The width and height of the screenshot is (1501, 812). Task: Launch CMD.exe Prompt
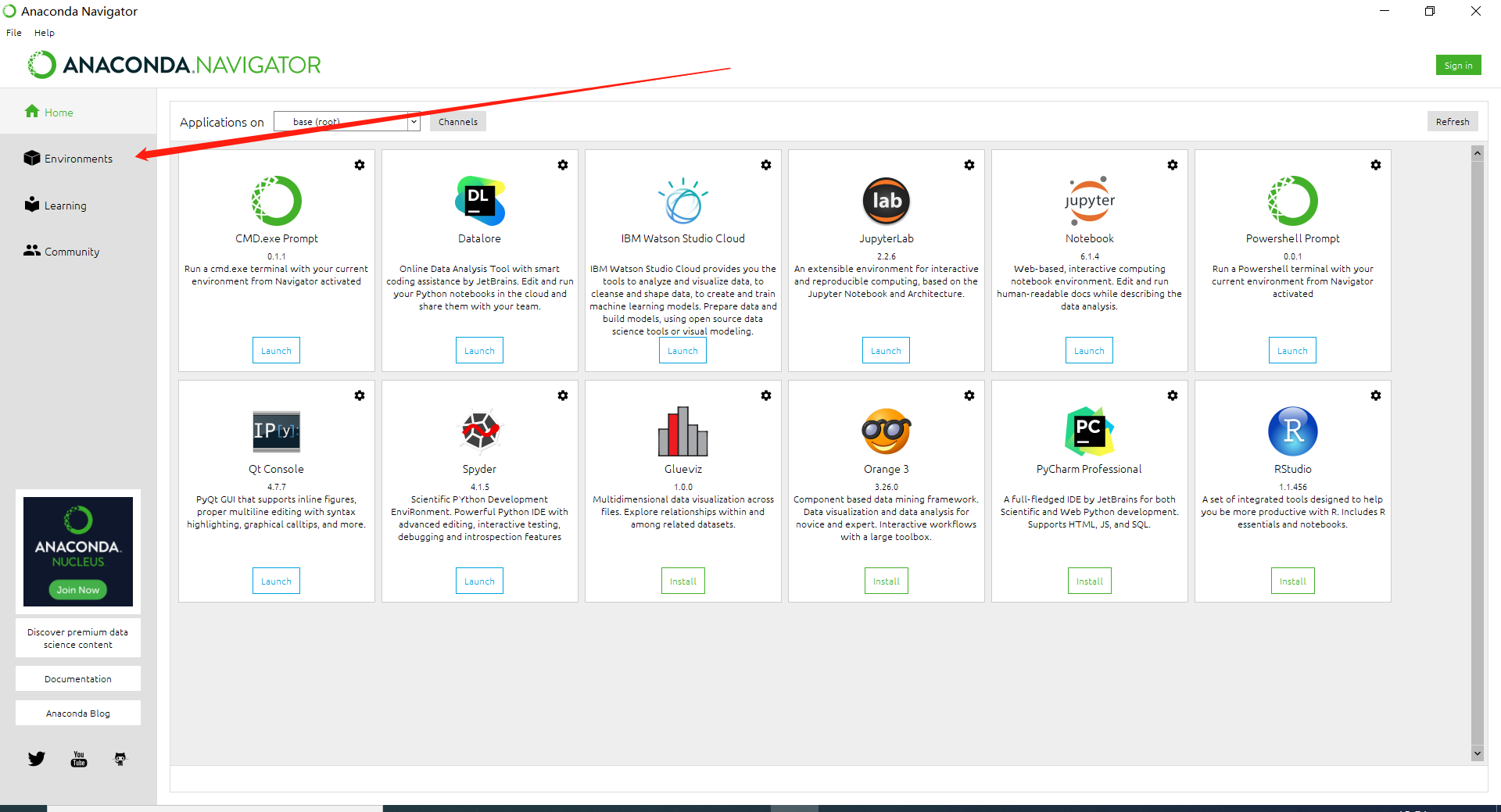tap(276, 351)
